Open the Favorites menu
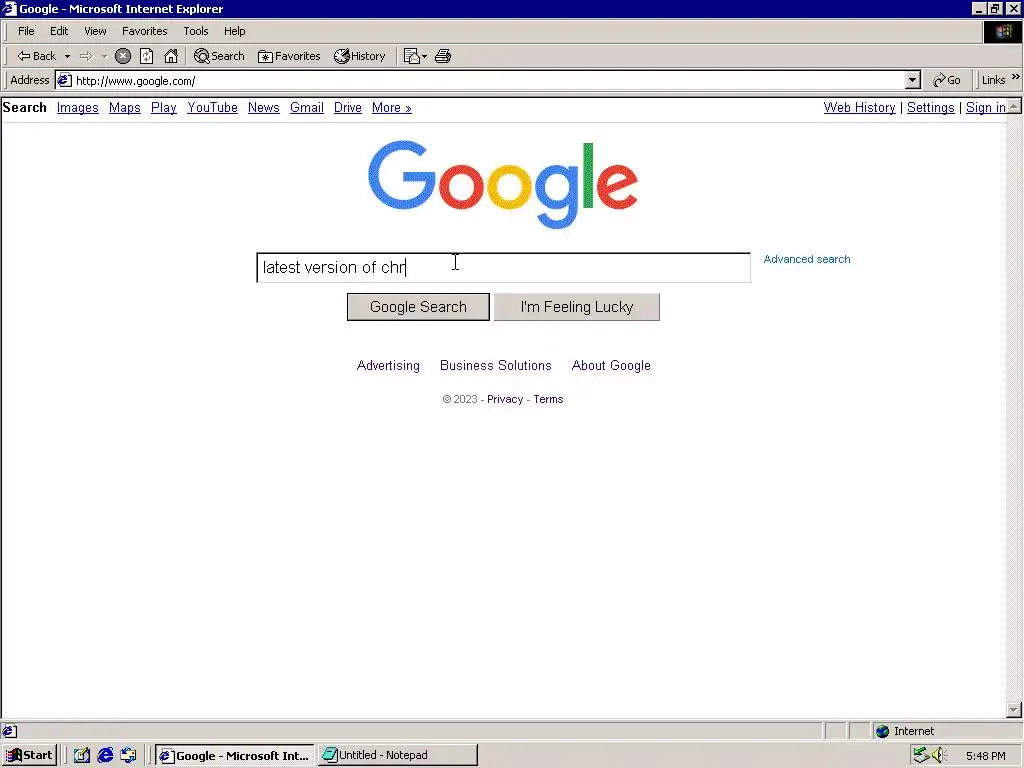This screenshot has width=1024, height=768. coord(144,31)
